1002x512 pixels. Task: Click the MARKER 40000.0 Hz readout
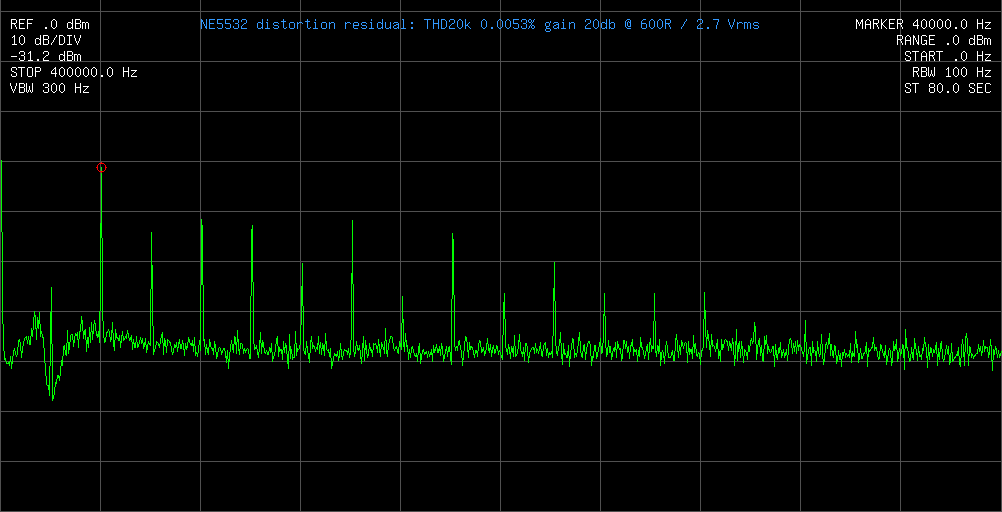tap(923, 25)
